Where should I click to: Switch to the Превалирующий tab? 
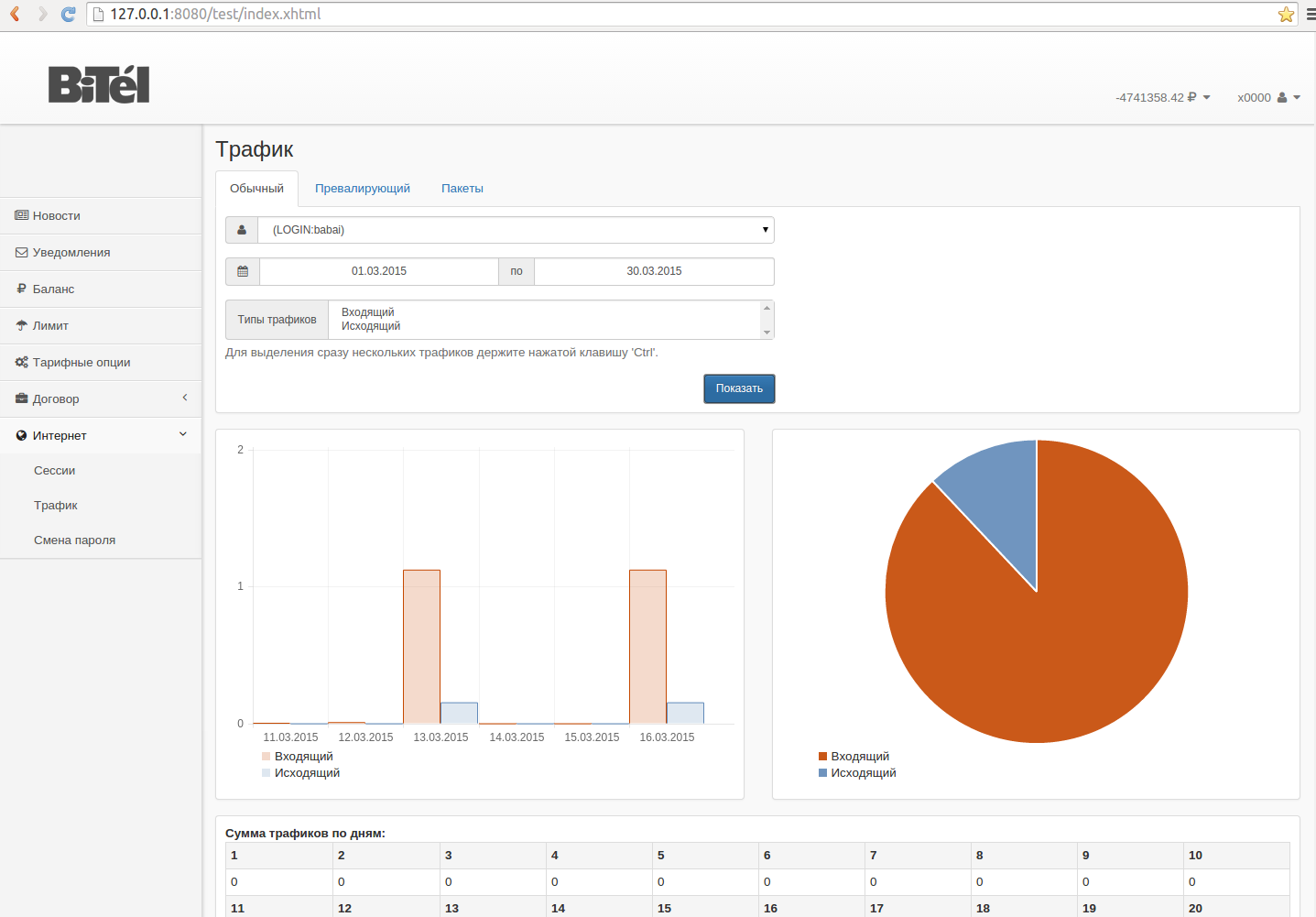(x=363, y=189)
